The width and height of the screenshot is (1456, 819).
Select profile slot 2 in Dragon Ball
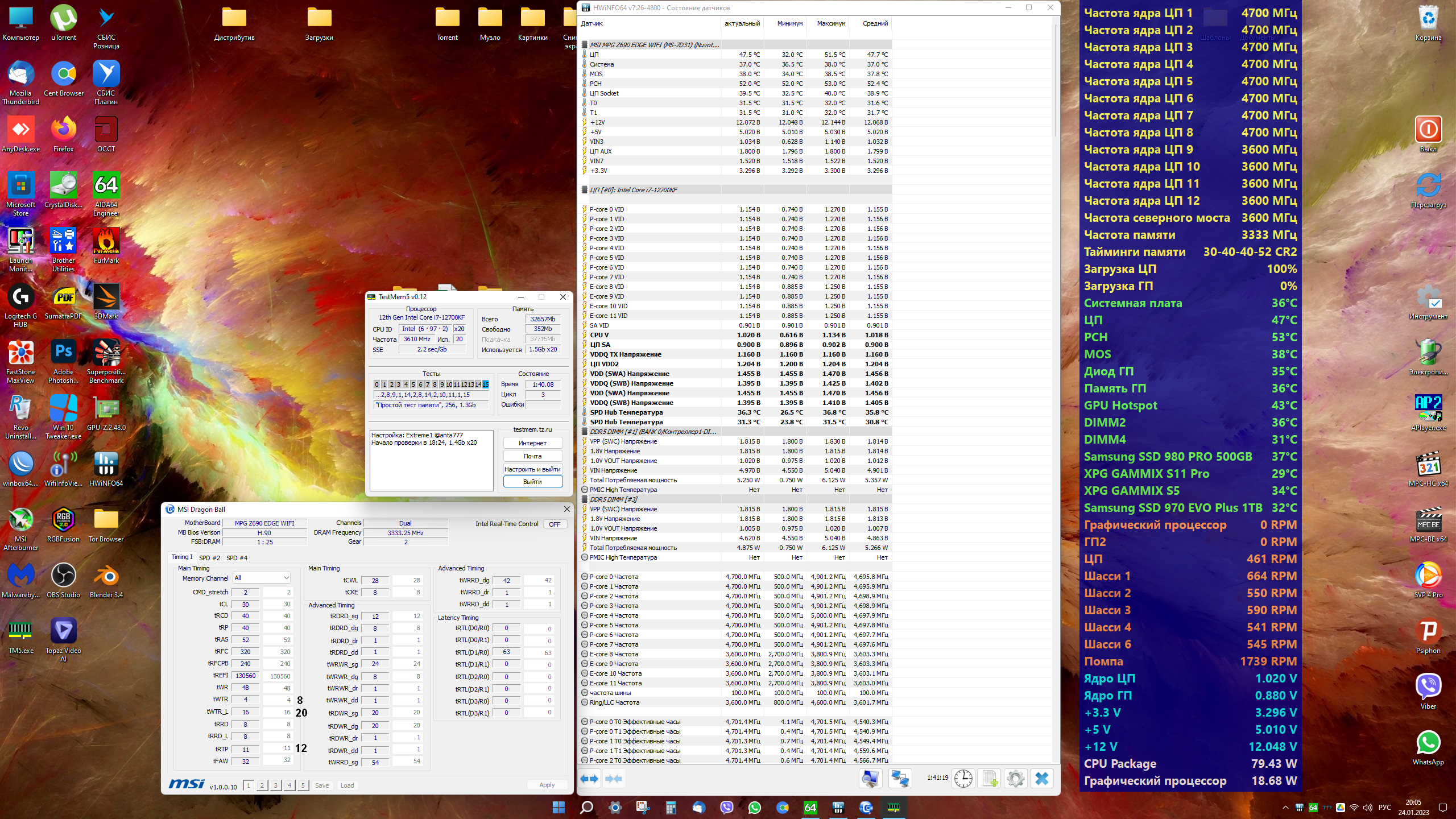click(x=262, y=785)
